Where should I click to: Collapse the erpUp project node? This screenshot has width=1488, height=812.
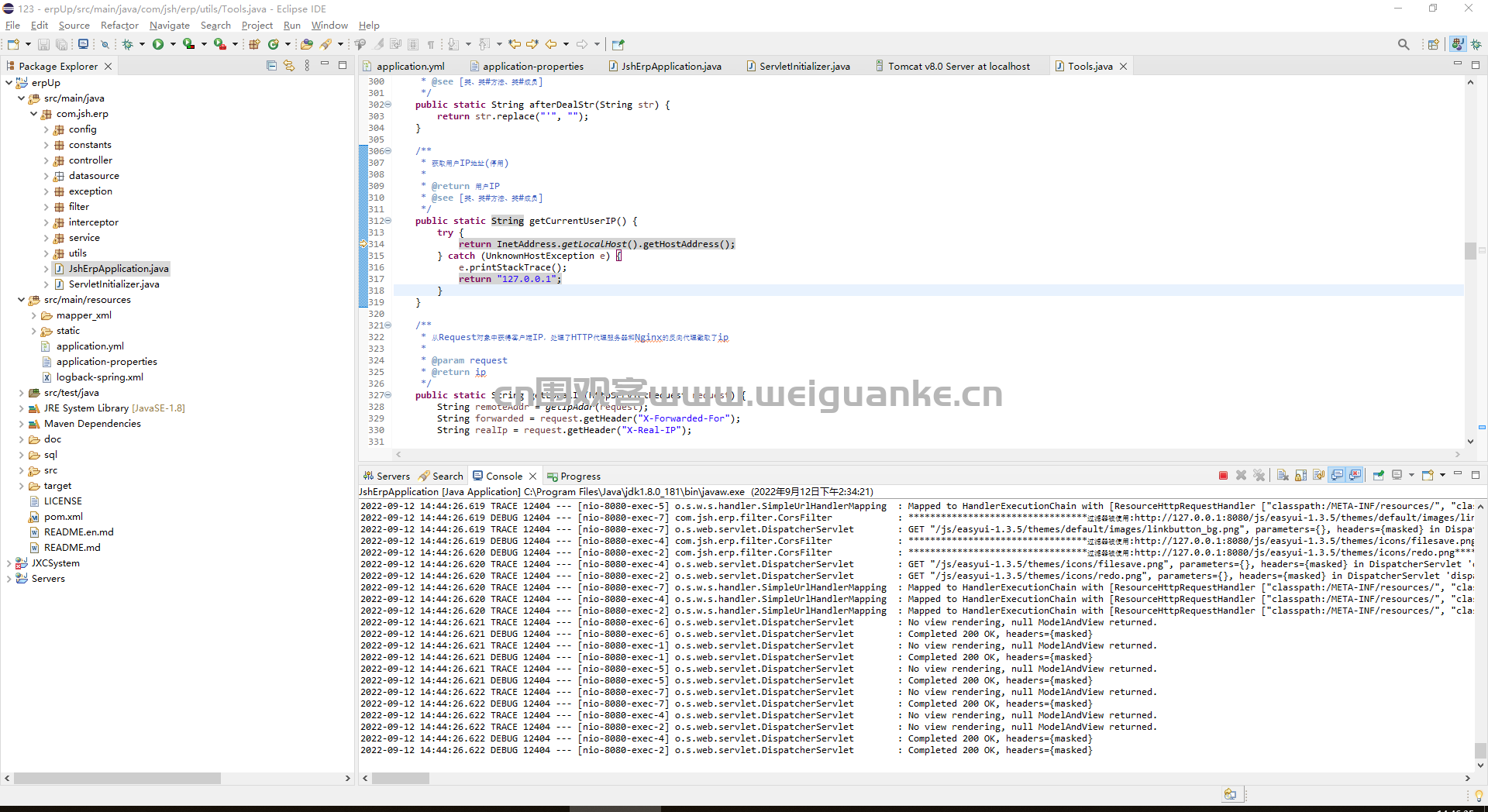[9, 83]
